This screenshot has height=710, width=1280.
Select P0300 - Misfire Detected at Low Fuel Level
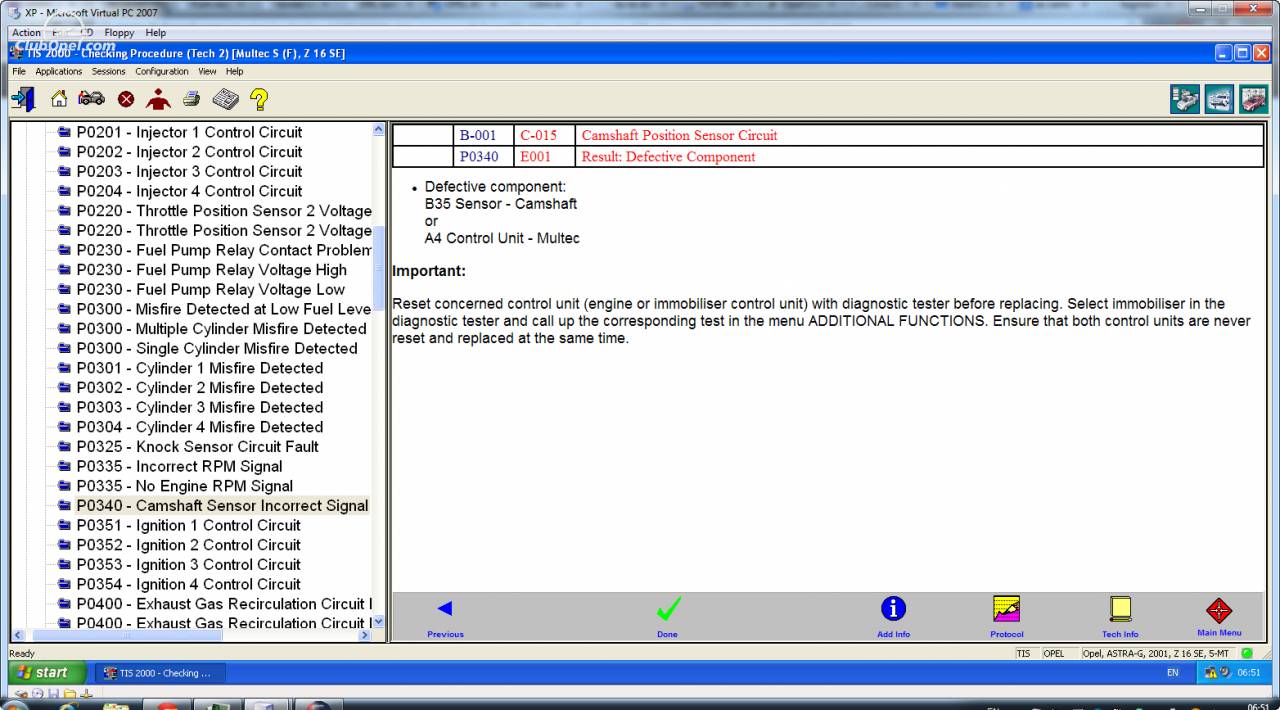pyautogui.click(x=224, y=309)
